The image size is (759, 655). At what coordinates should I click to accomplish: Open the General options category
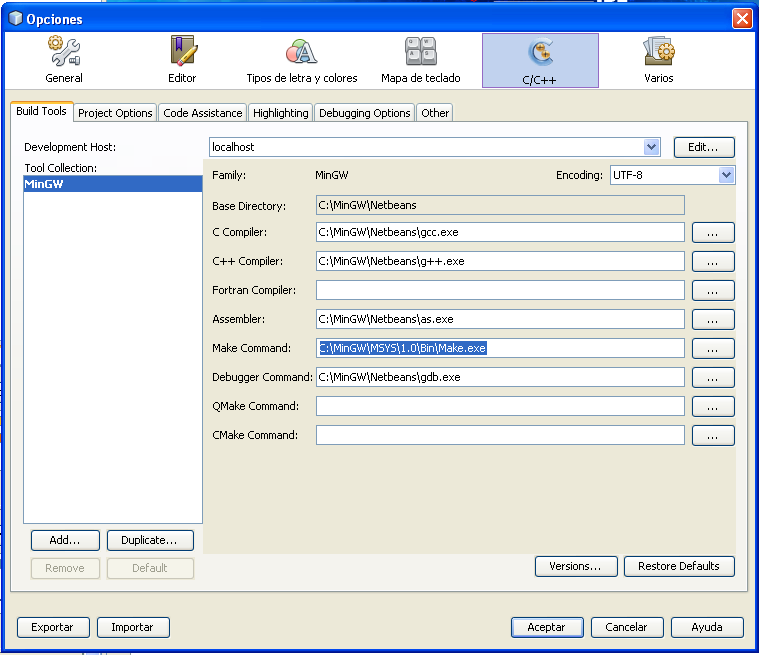(x=64, y=60)
